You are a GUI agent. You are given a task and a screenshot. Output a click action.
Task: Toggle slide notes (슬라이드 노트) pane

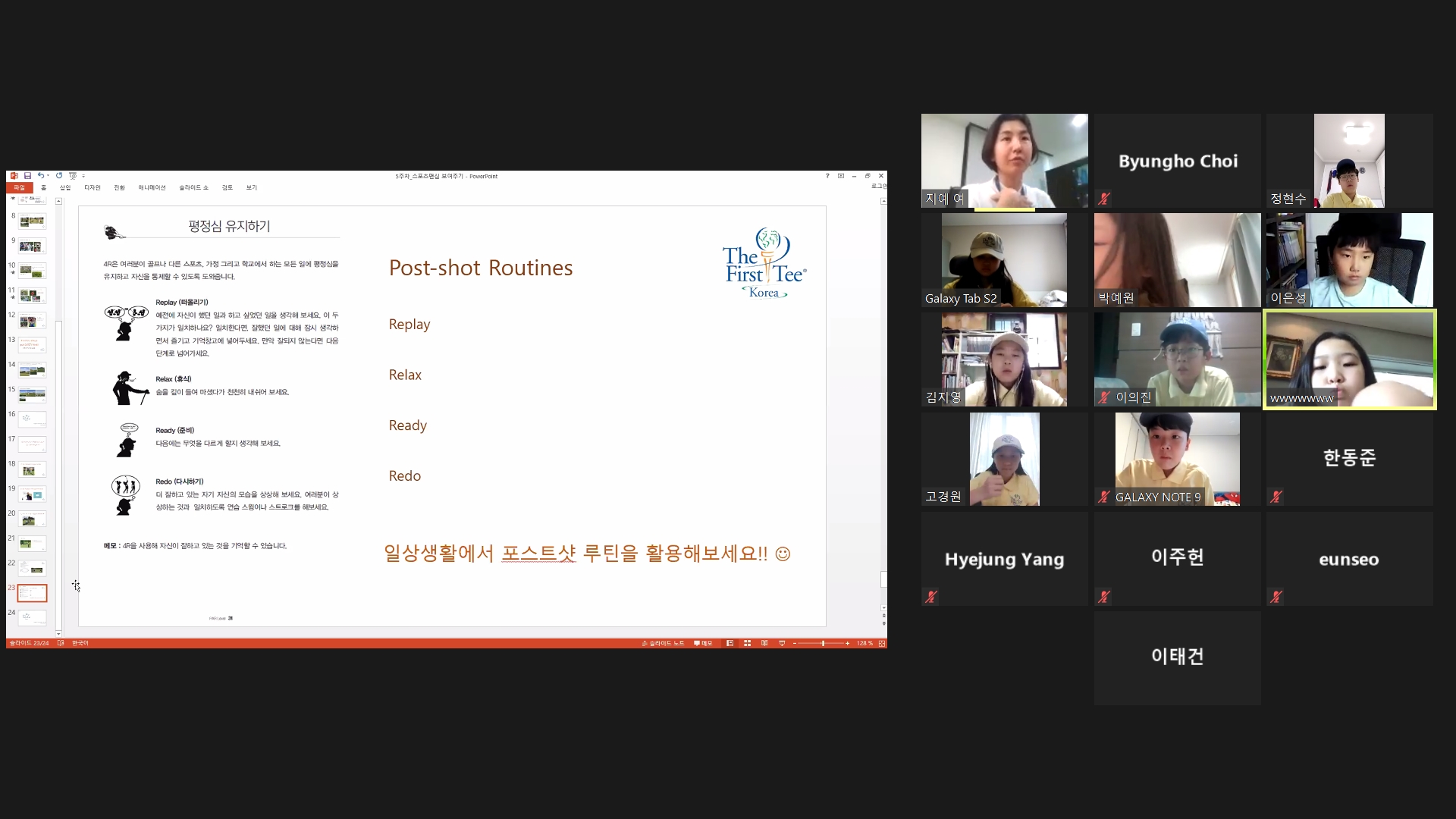(x=664, y=643)
